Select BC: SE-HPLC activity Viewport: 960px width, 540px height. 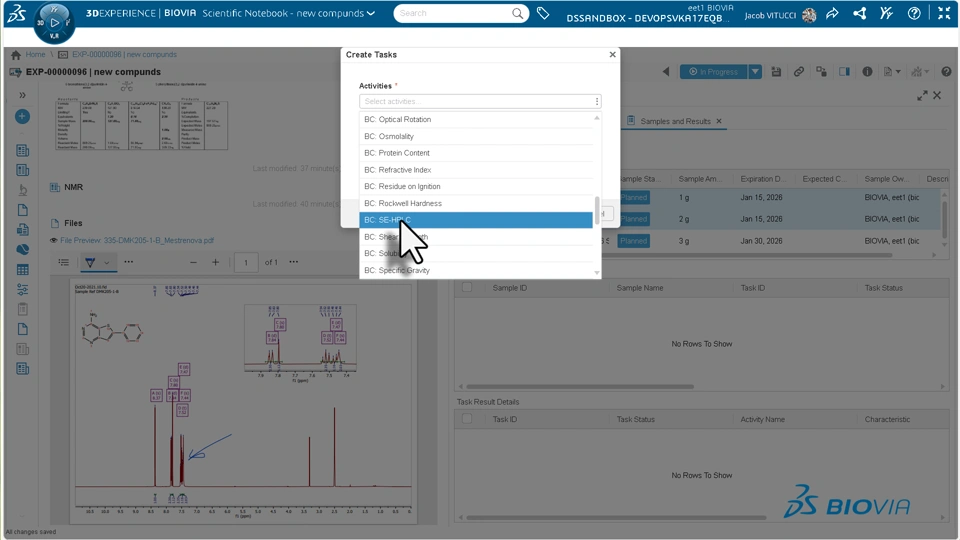pyautogui.click(x=476, y=220)
